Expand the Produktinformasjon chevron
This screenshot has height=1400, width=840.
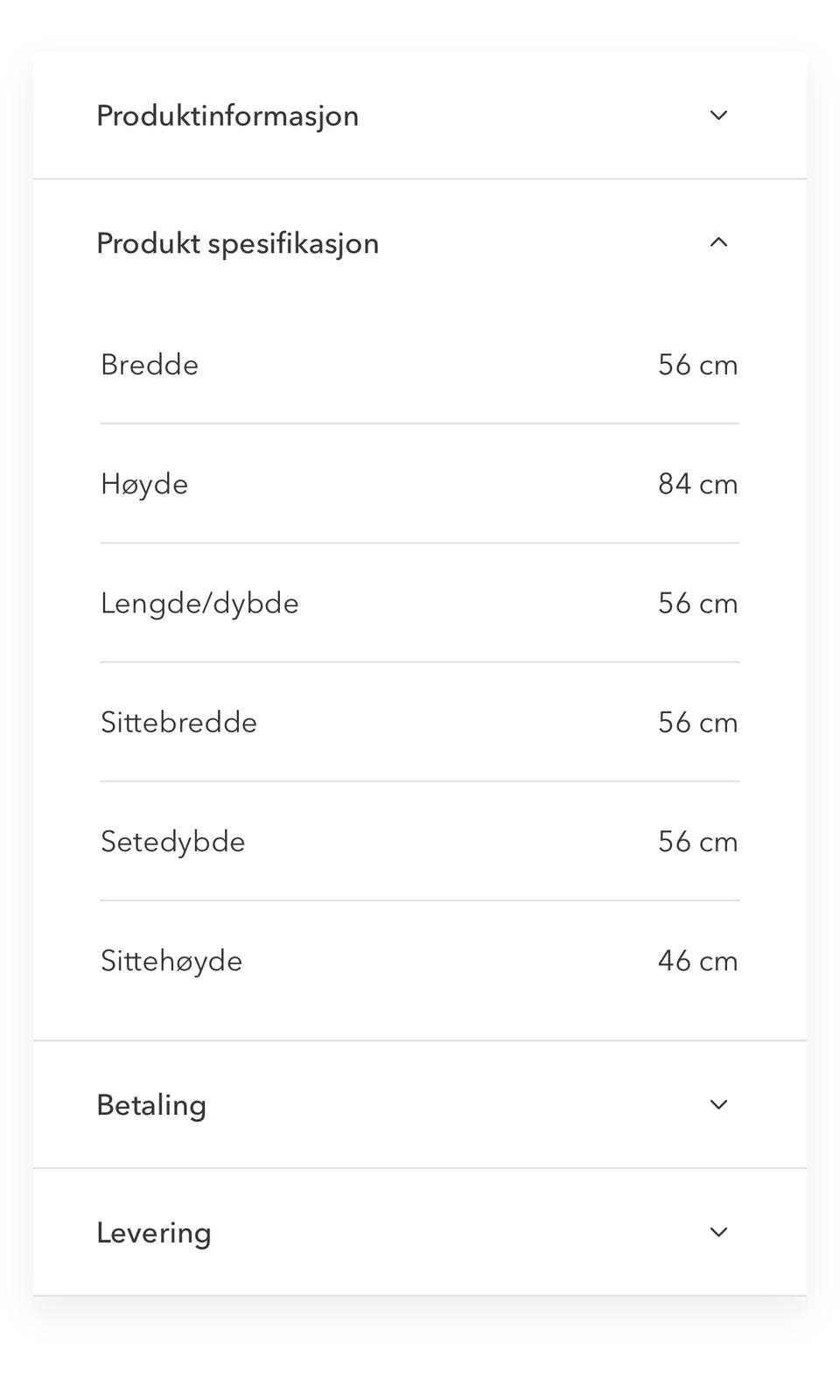pyautogui.click(x=718, y=115)
